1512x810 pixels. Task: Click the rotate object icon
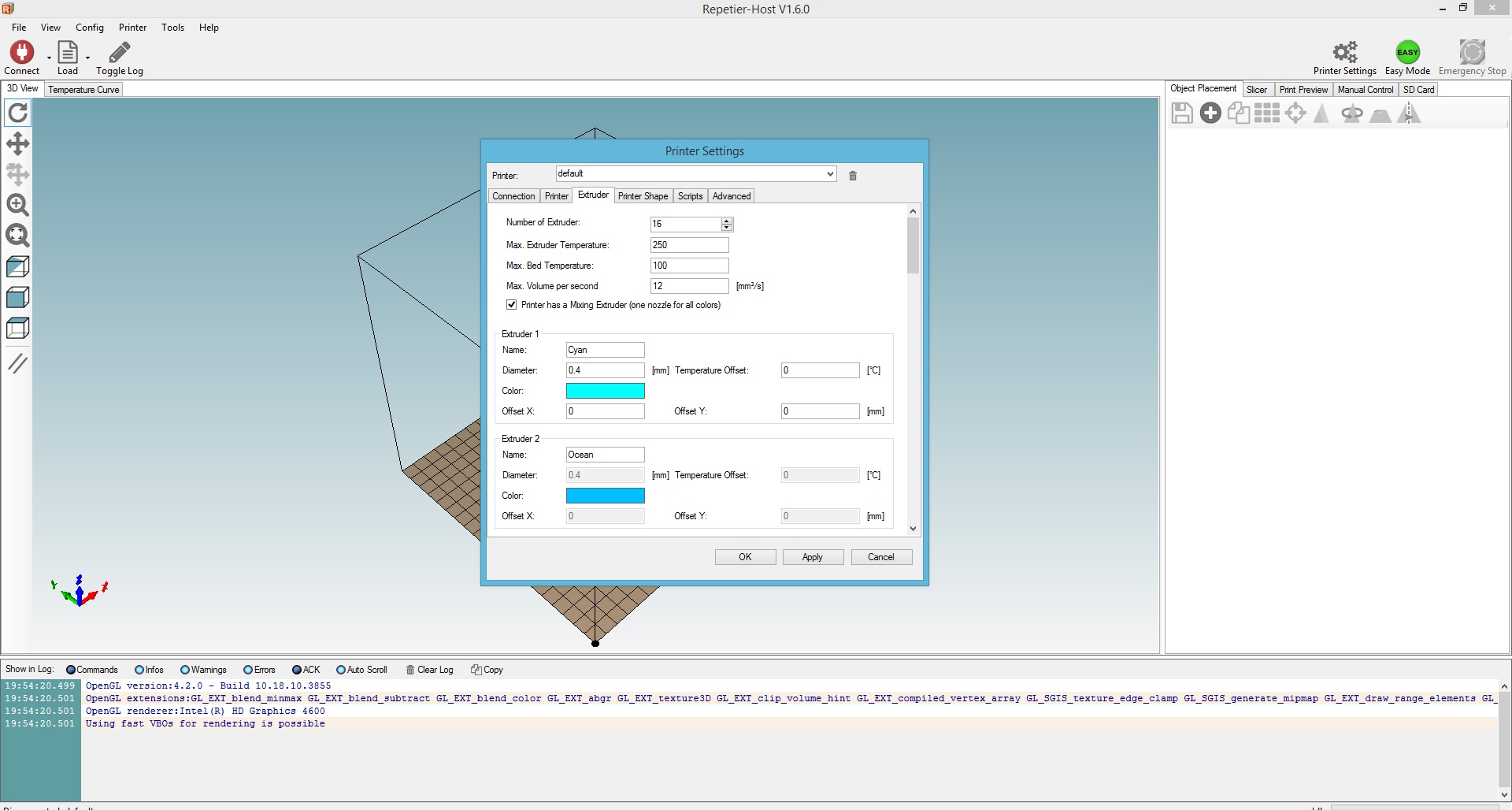pyautogui.click(x=1352, y=114)
